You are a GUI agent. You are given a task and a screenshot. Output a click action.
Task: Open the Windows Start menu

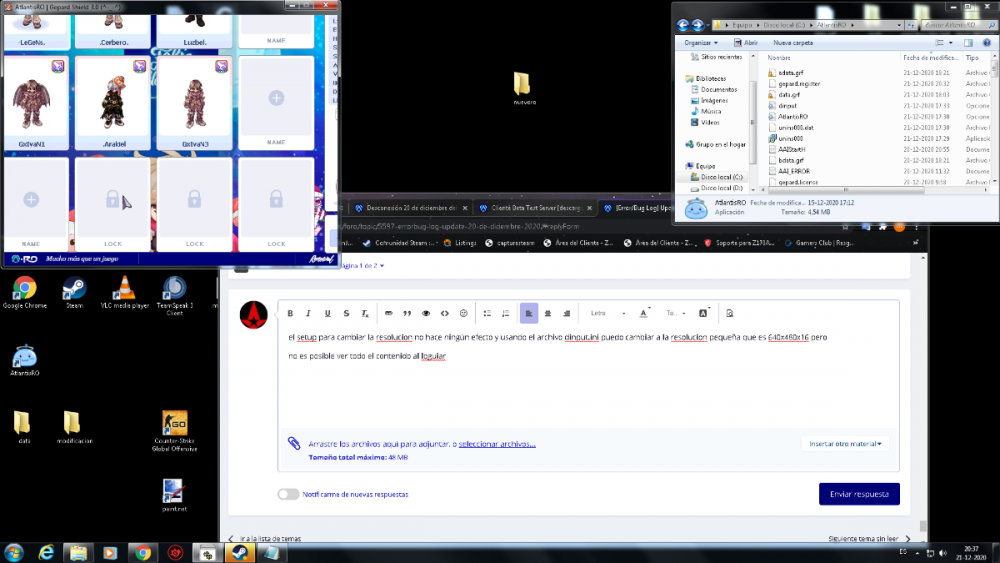click(13, 552)
